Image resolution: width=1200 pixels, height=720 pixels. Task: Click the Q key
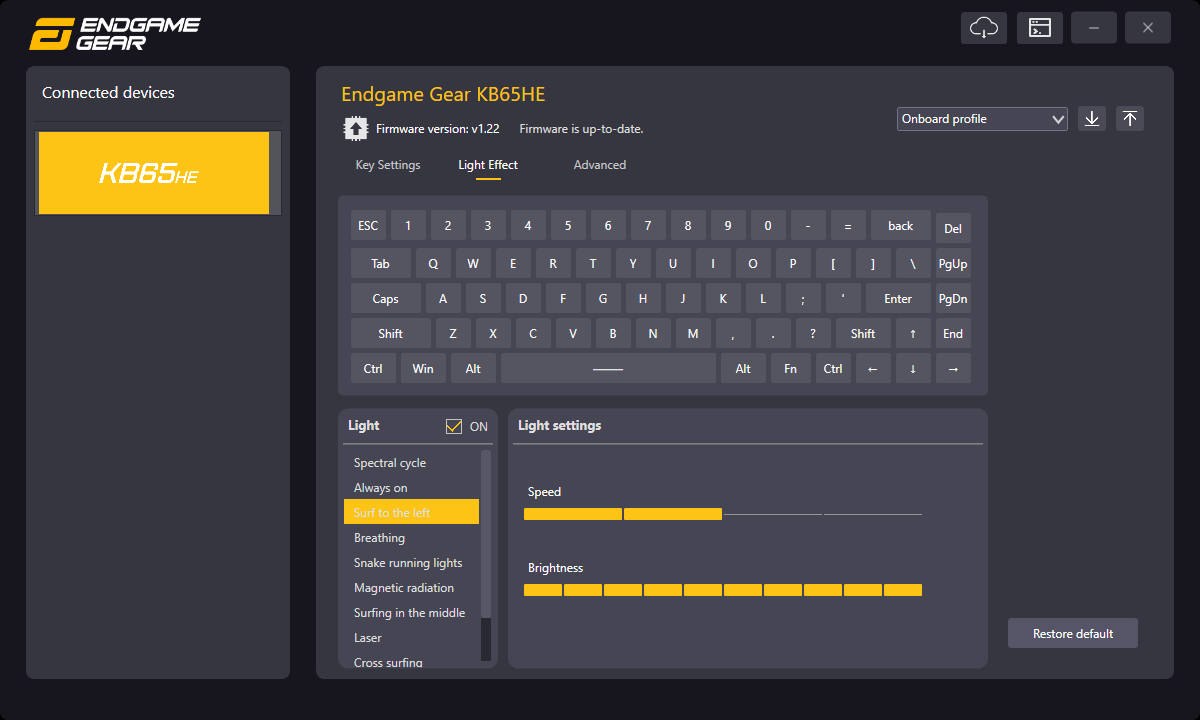[433, 264]
